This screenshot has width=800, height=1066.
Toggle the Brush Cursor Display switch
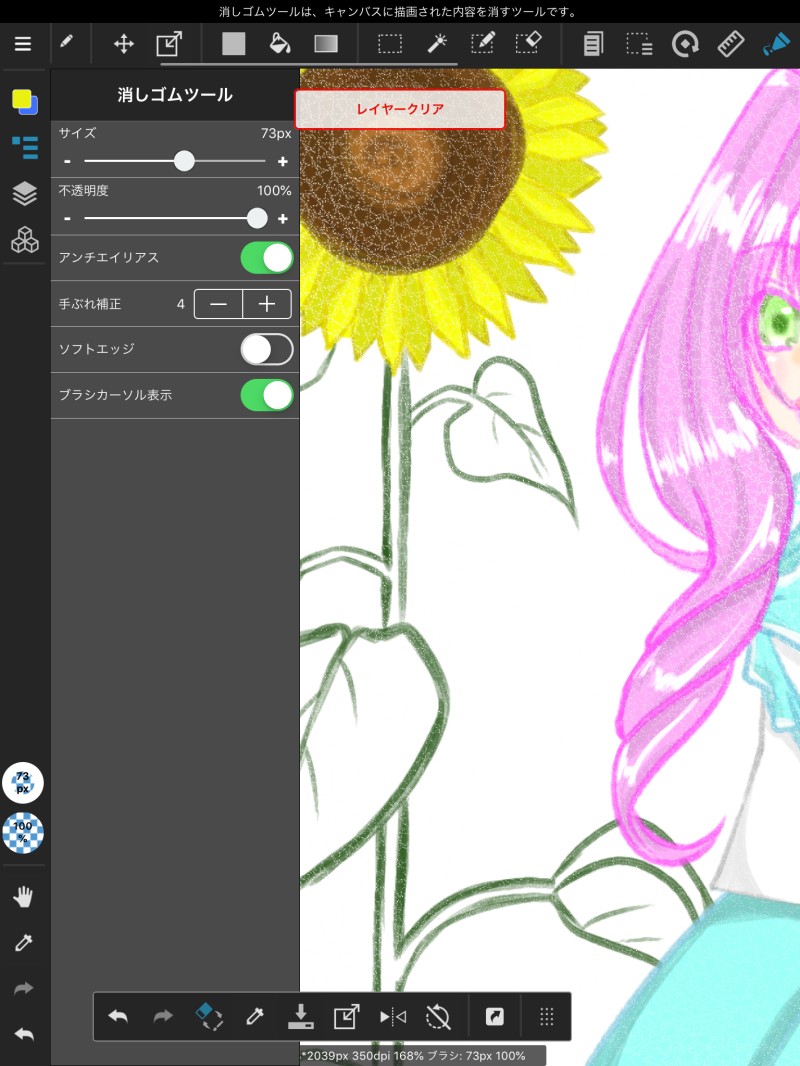pos(267,395)
